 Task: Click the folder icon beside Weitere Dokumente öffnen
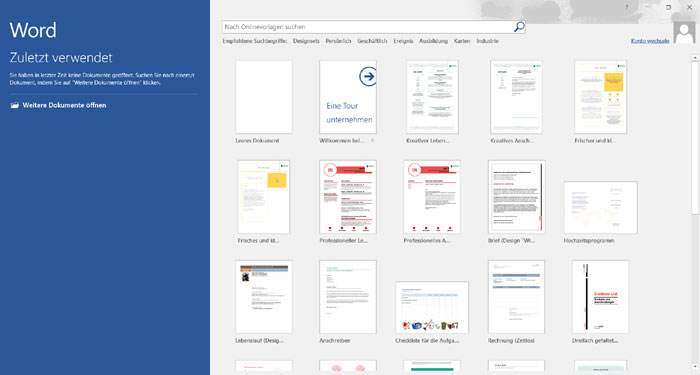point(15,105)
